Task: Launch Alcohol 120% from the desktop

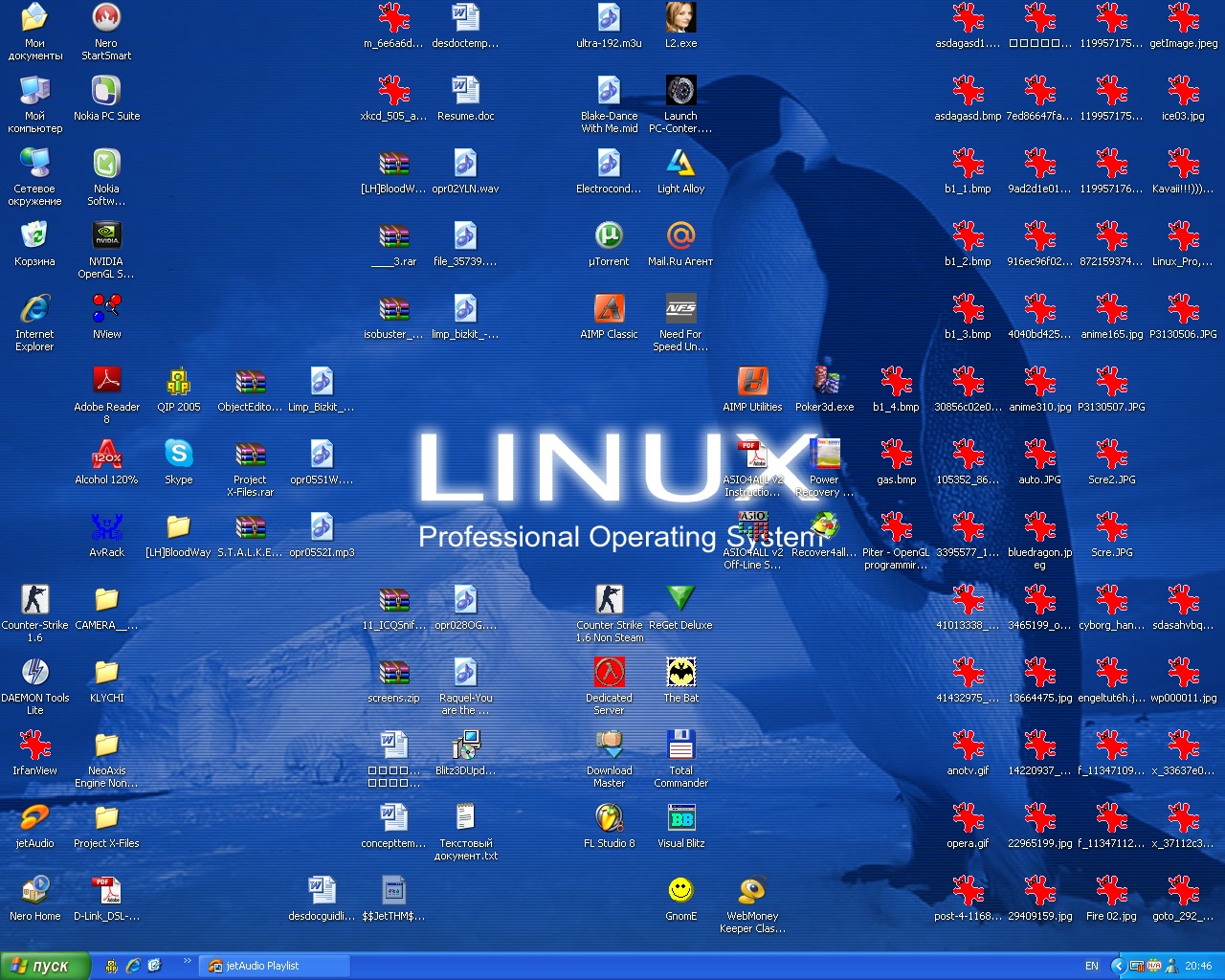Action: click(106, 455)
